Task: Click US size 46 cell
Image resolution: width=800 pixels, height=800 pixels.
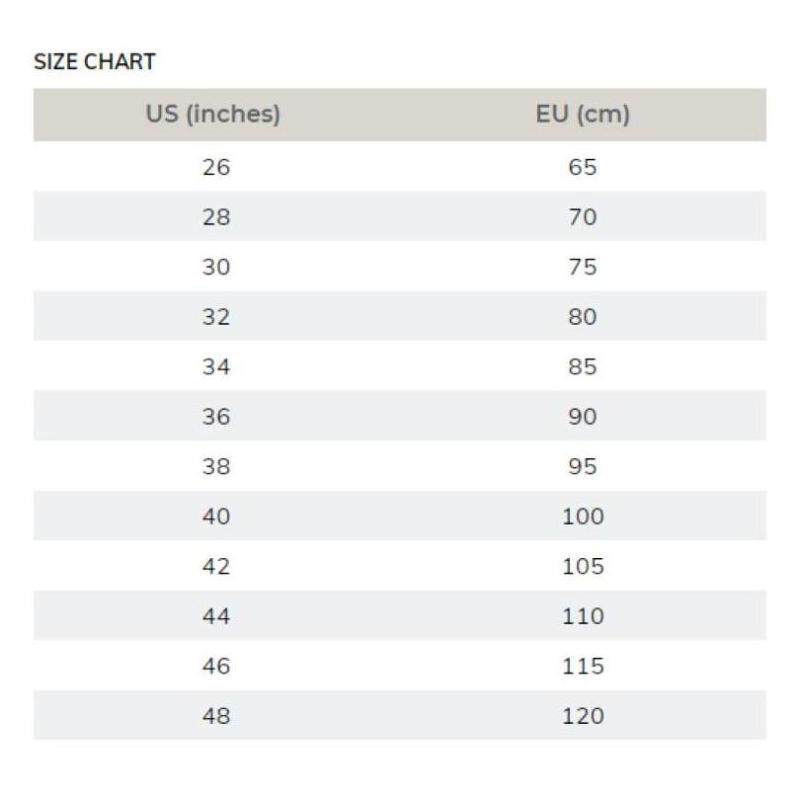Action: [x=216, y=667]
